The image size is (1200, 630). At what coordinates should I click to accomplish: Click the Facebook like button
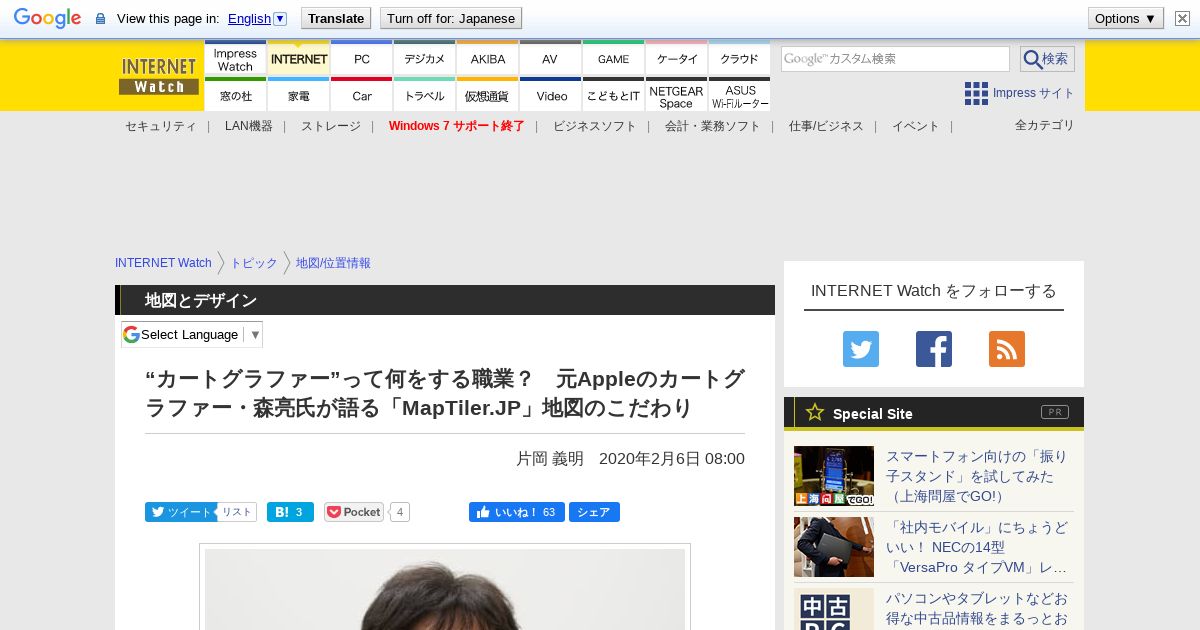(x=516, y=512)
